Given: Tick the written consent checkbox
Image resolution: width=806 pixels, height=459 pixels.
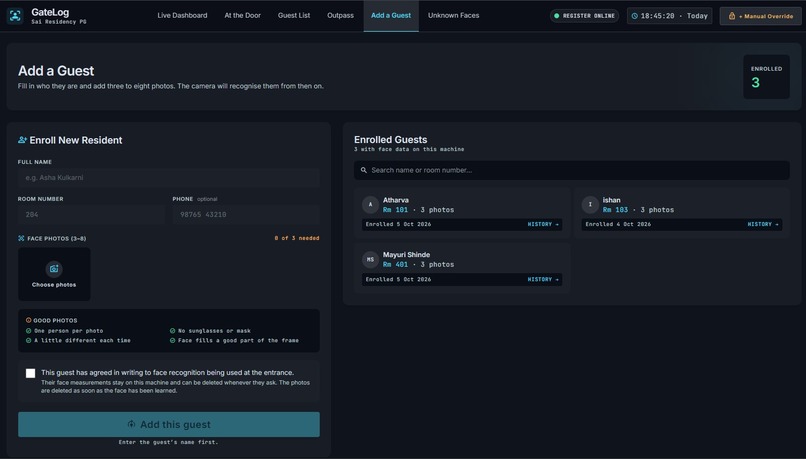Looking at the screenshot, I should point(30,373).
